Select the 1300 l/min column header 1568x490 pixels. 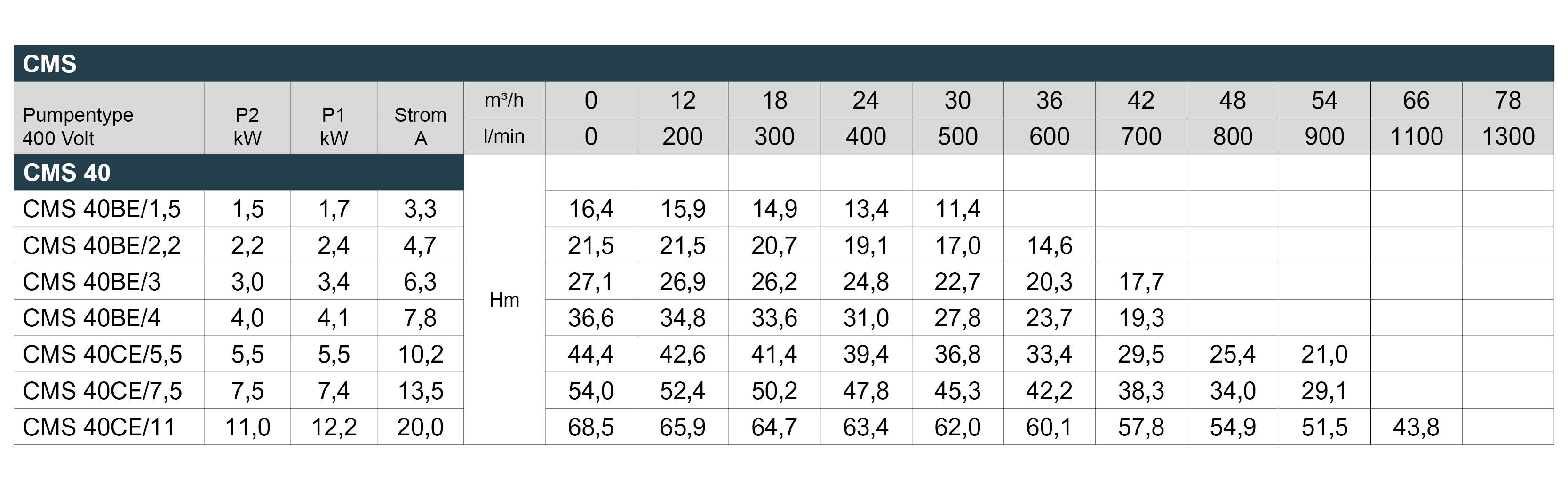pos(1508,136)
